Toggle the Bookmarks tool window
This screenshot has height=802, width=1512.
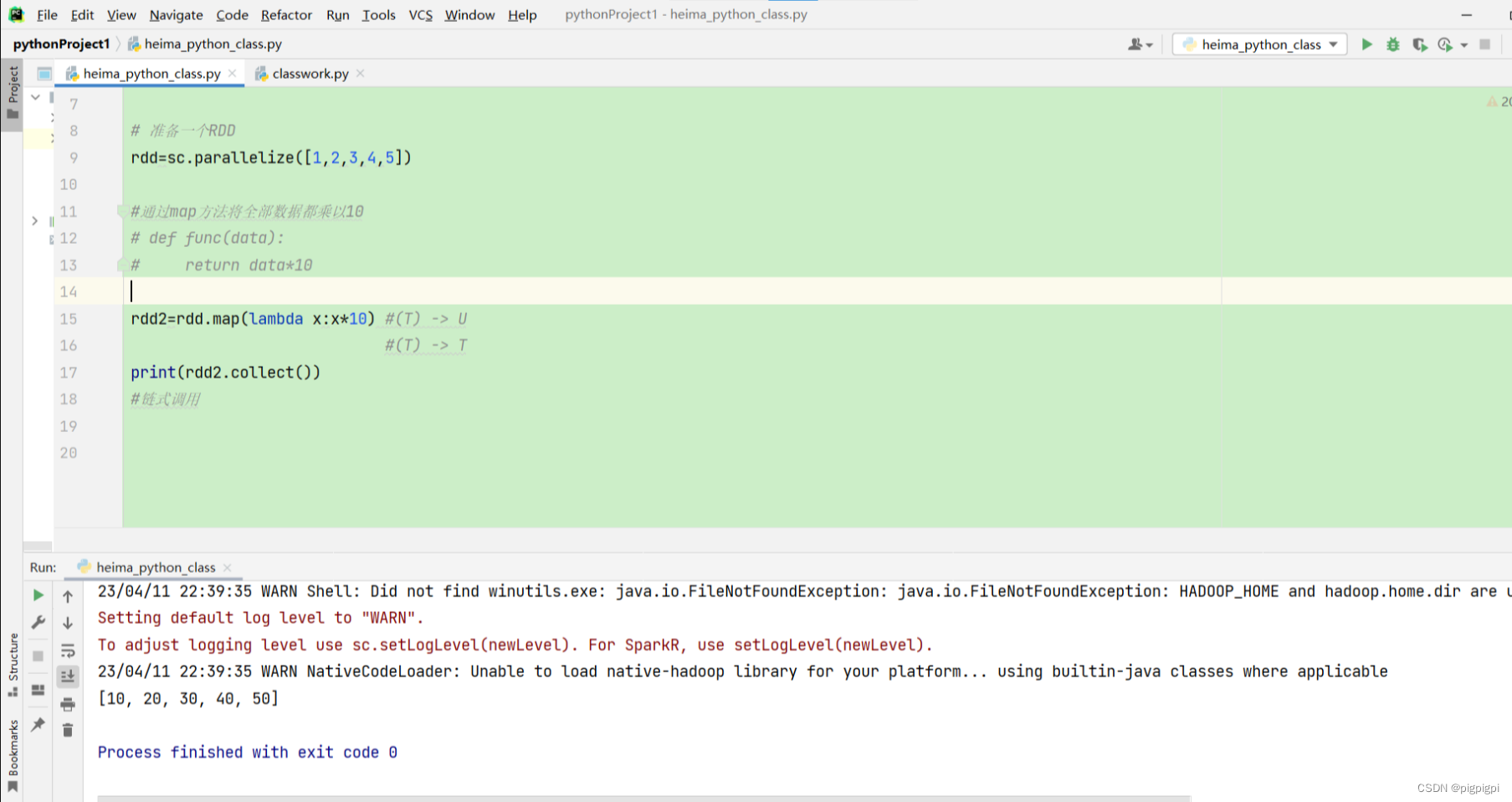(13, 756)
